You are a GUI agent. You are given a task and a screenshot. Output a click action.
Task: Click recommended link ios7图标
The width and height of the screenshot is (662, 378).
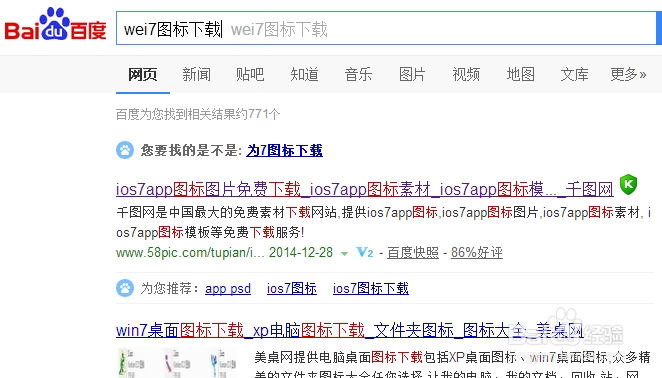(292, 288)
